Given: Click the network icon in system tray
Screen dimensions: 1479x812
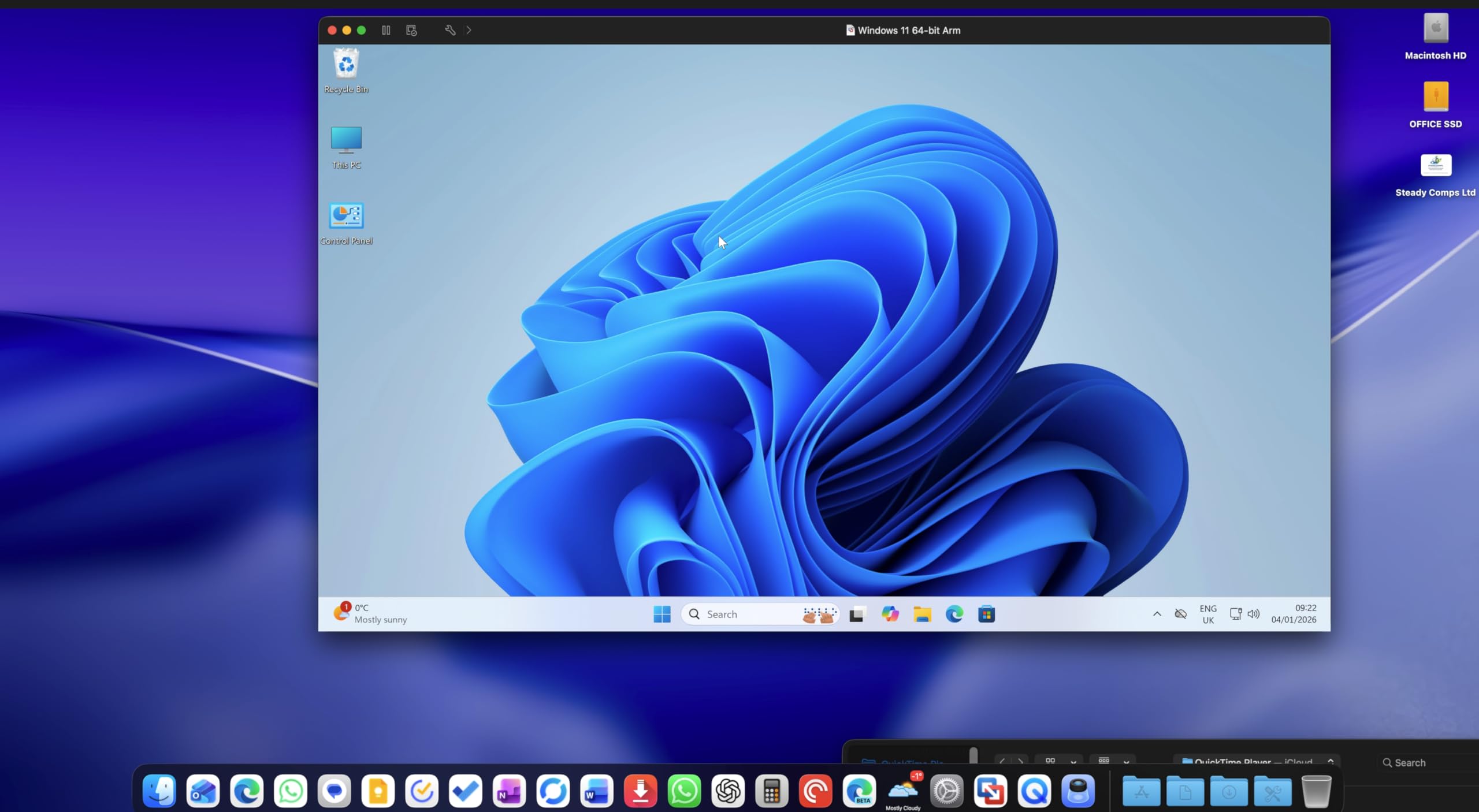Looking at the screenshot, I should [1236, 614].
